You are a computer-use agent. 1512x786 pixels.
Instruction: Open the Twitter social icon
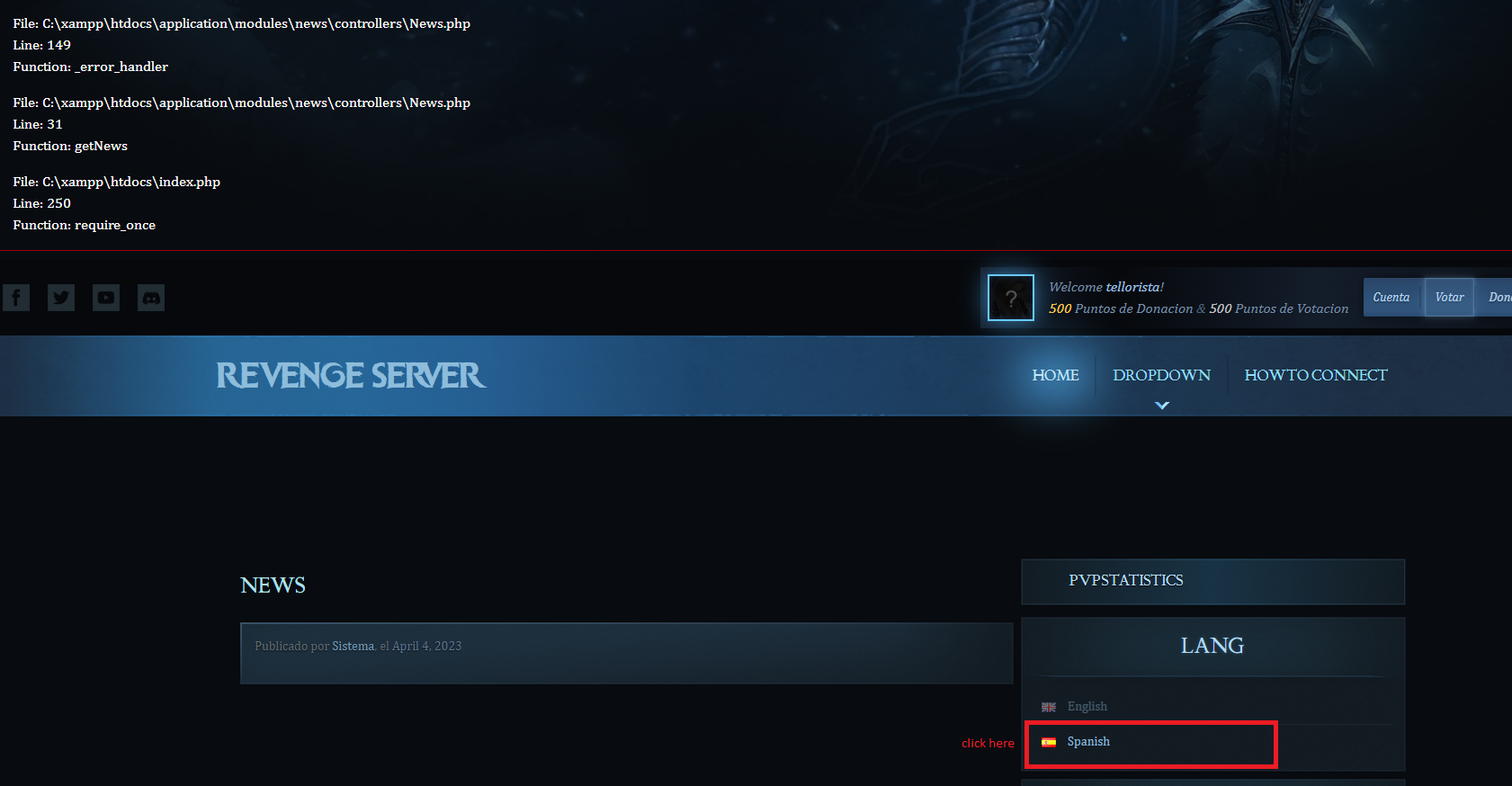pos(61,298)
